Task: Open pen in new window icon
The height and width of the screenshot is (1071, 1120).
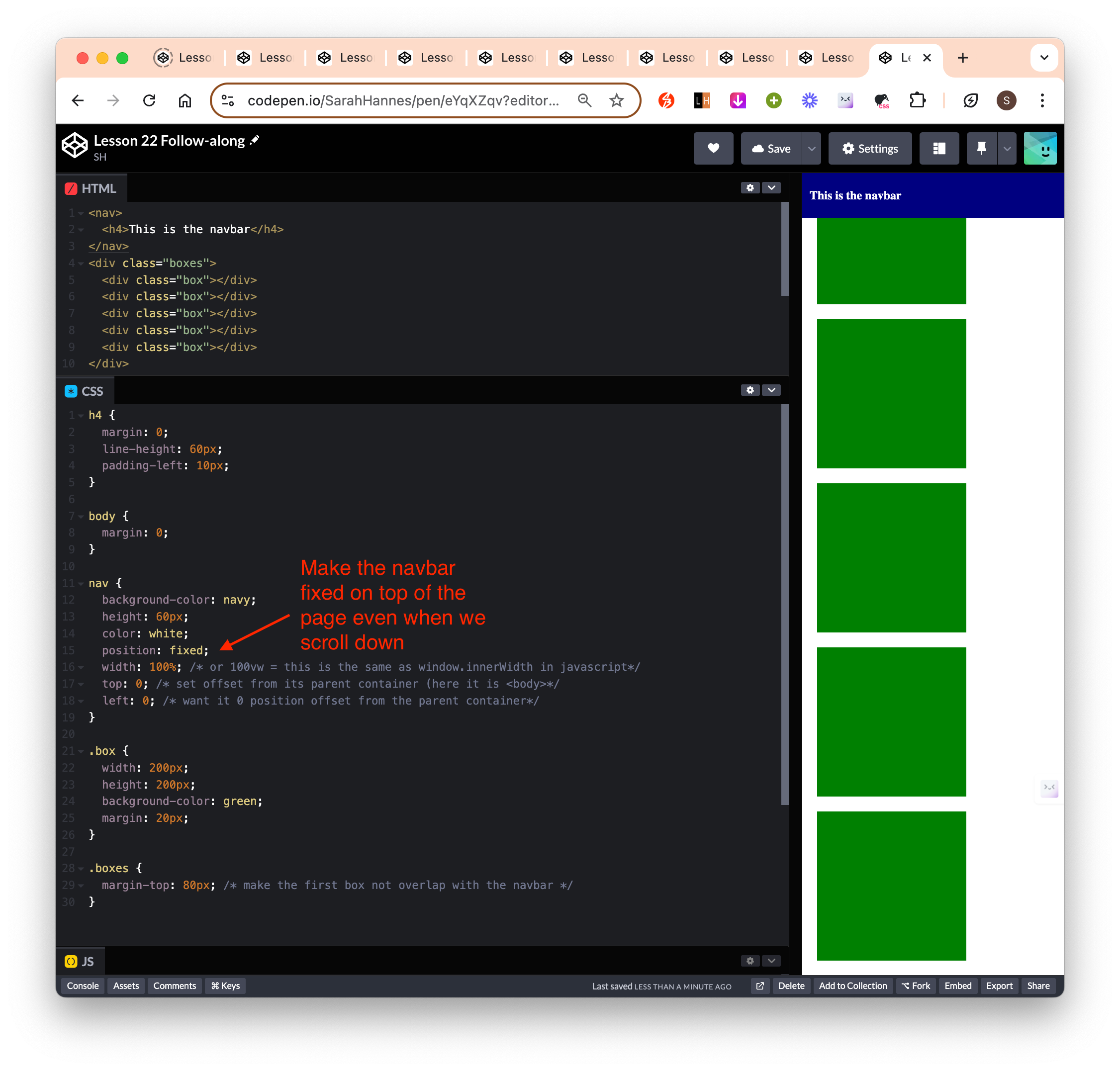Action: 759,986
